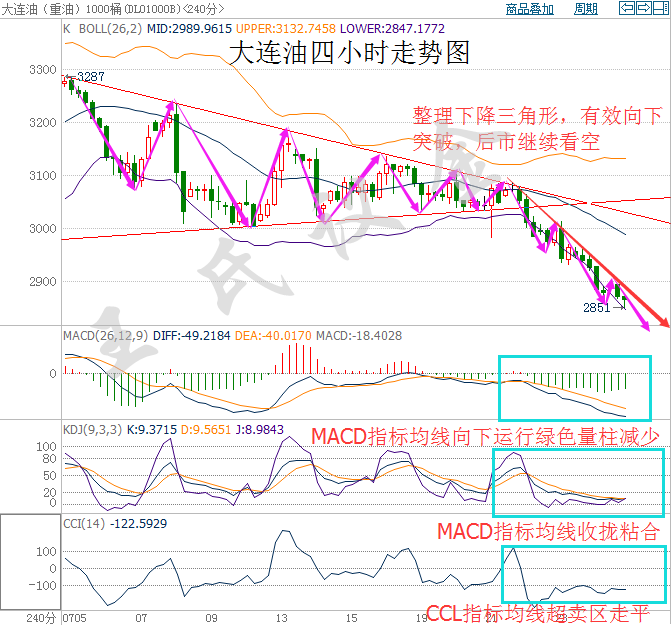The image size is (671, 625).
Task: Click the purple LOWER band value
Action: pos(431,29)
